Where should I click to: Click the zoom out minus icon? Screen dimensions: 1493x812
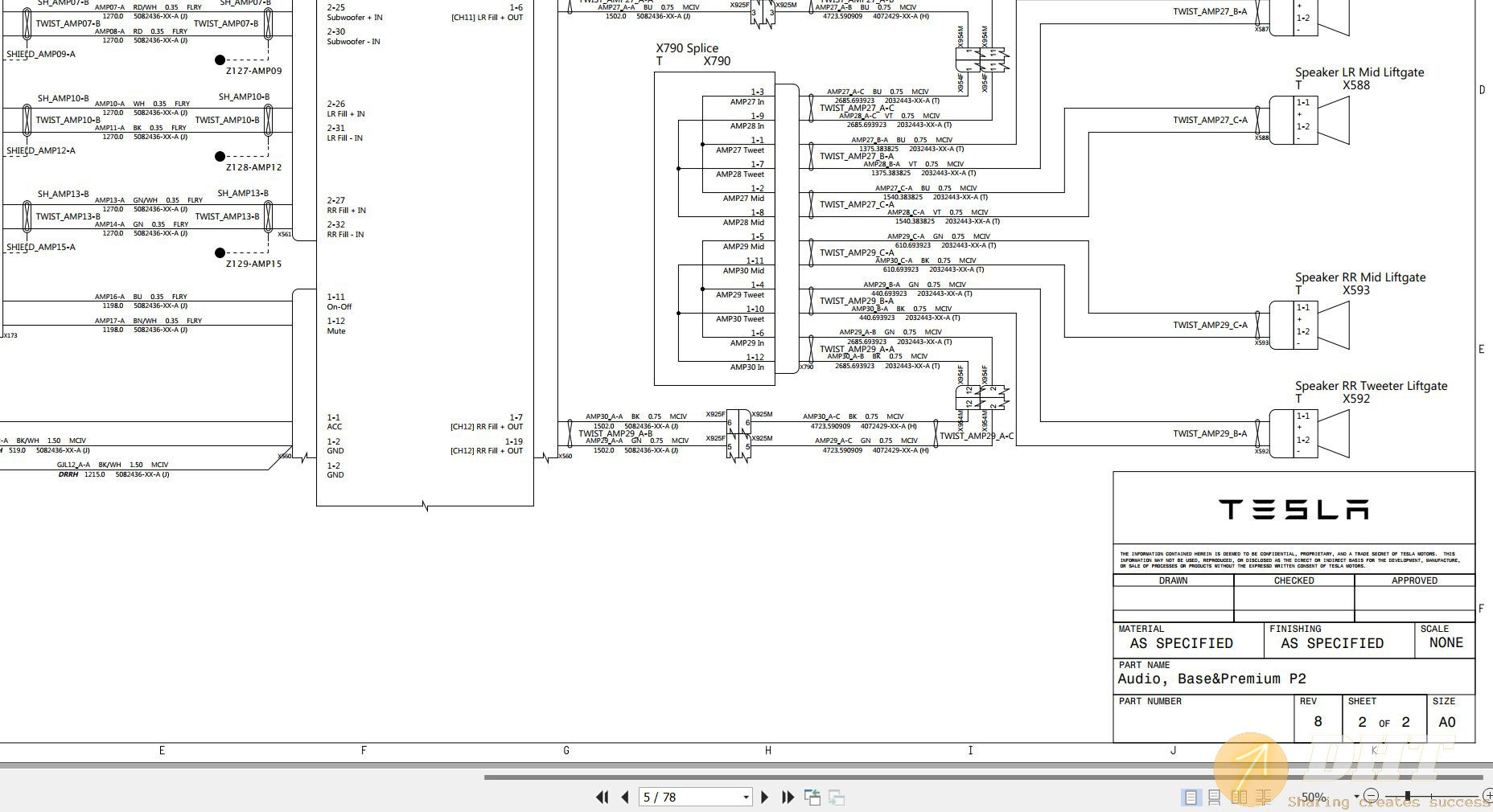[x=1371, y=796]
